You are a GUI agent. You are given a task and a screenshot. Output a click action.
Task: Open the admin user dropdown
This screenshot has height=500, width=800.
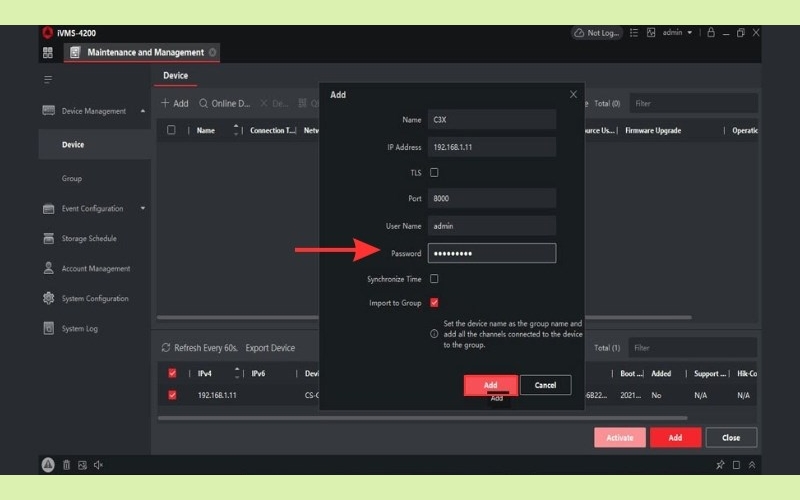pos(677,32)
